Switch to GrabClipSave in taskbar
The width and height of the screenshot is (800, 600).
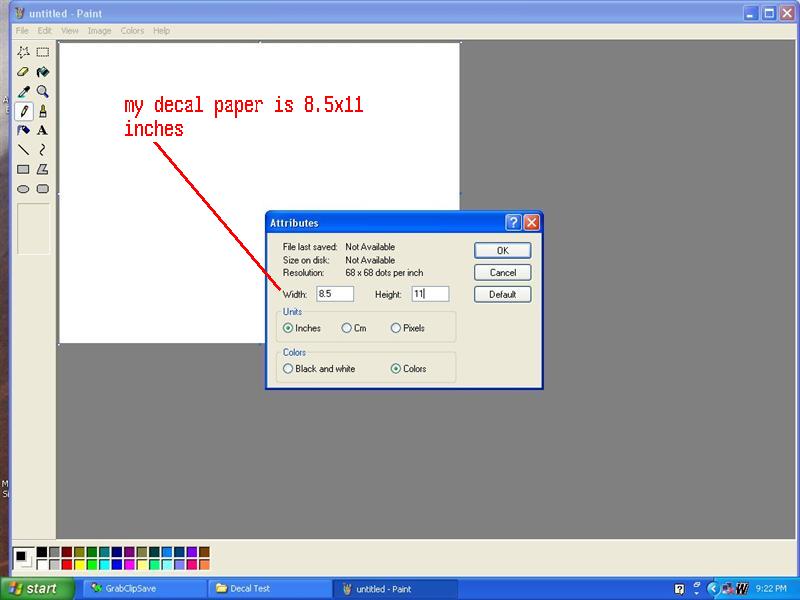pos(145,589)
